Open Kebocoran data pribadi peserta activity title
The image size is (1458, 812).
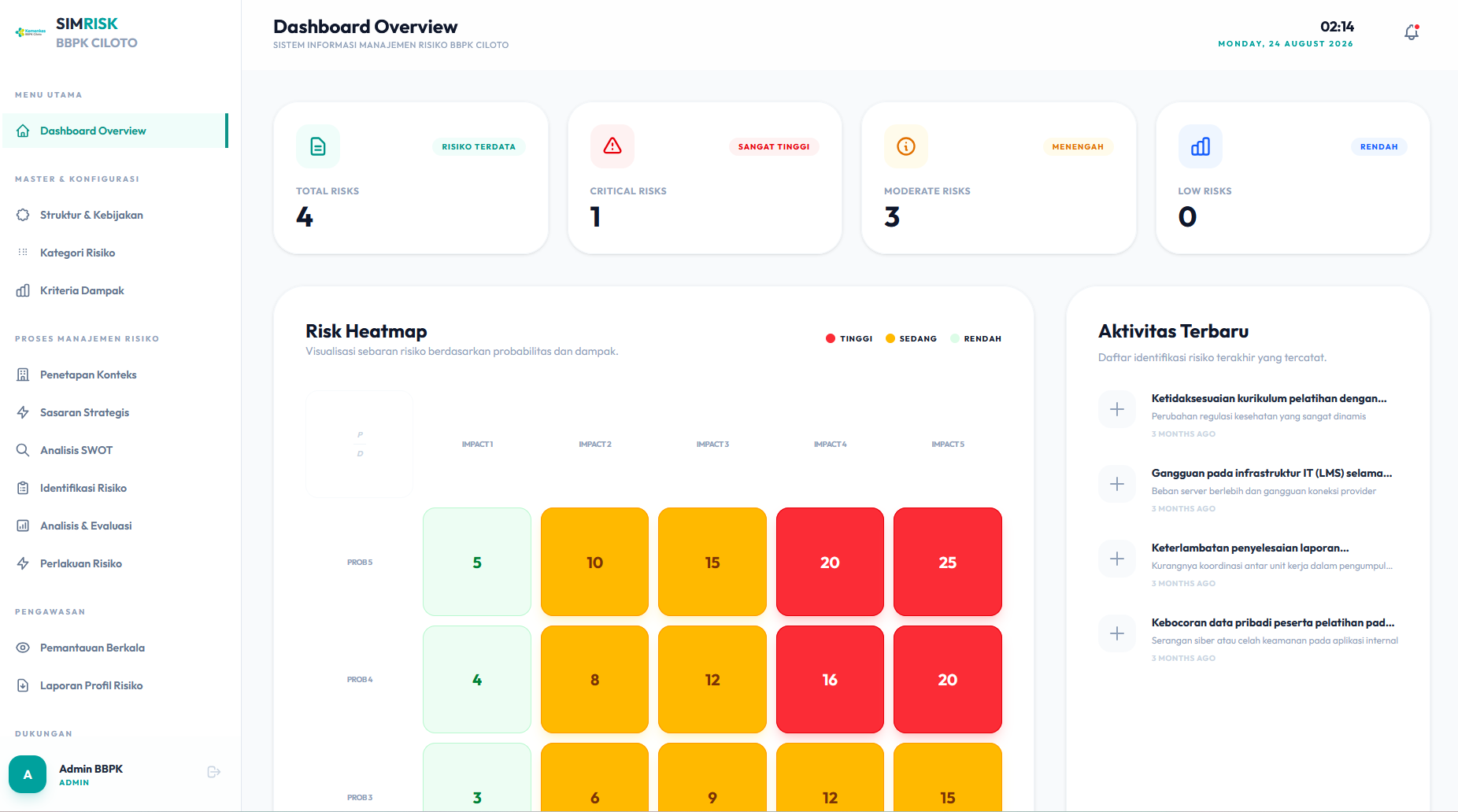1273,622
